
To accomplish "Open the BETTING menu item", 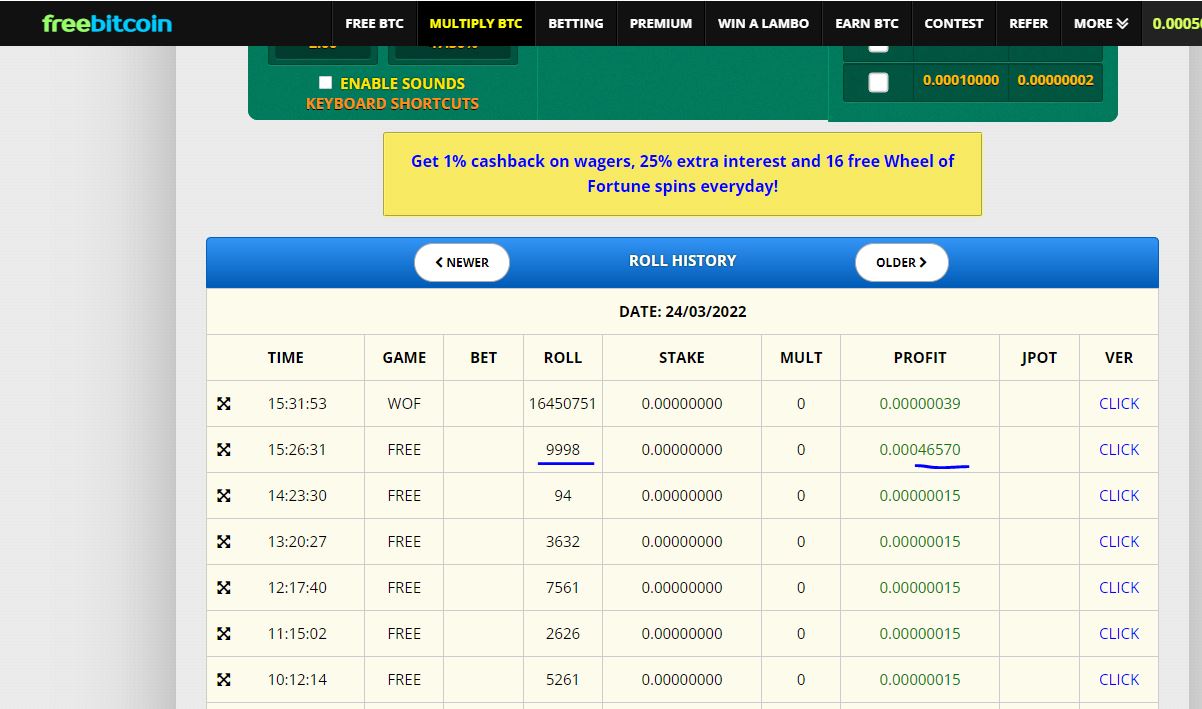I will click(x=576, y=23).
